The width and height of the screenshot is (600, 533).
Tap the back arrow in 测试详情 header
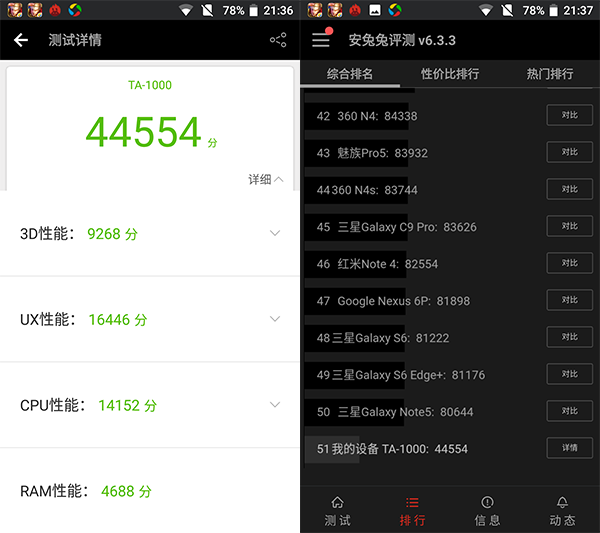pos(21,40)
